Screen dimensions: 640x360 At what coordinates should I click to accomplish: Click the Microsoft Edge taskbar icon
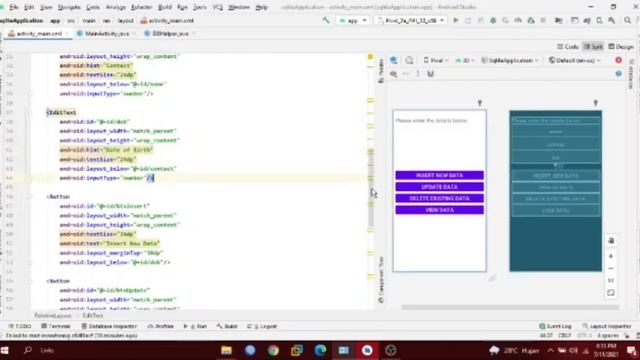(x=320, y=350)
